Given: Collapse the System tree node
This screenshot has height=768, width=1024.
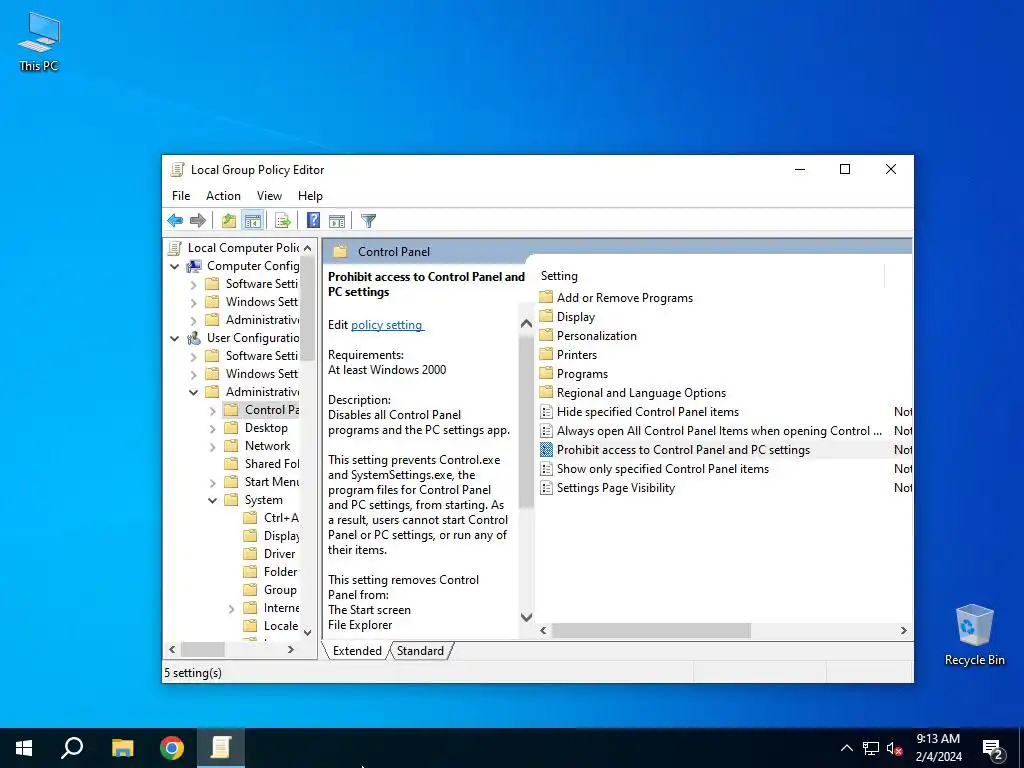Looking at the screenshot, I should pos(212,500).
